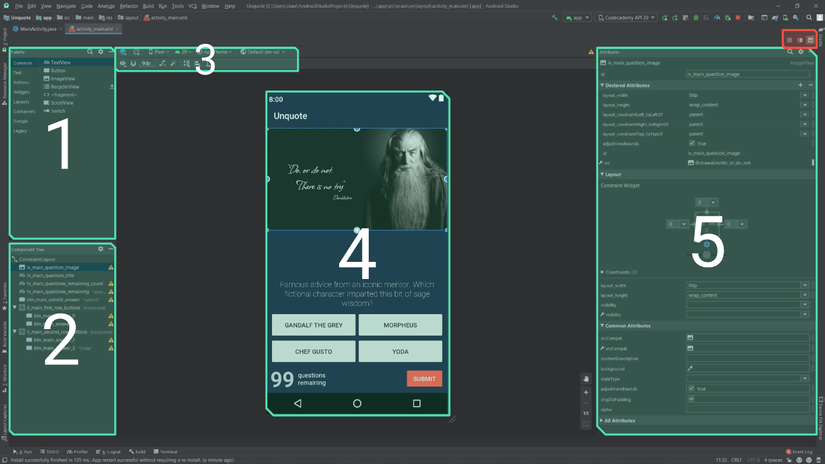Select tv_main_question_title in Component Tree
825x464 pixels.
50,275
